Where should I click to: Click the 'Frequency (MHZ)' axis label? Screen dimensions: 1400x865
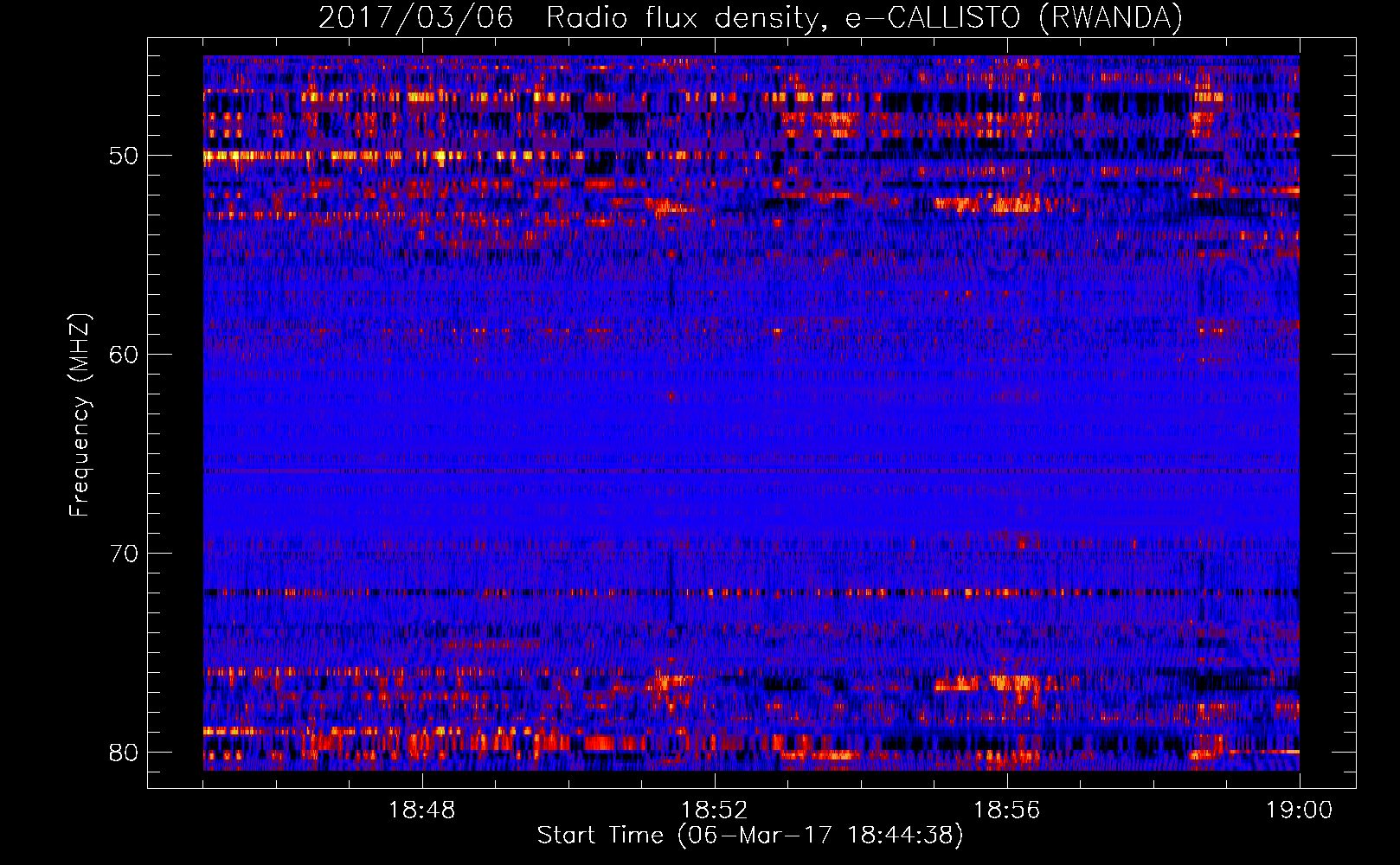pos(80,415)
